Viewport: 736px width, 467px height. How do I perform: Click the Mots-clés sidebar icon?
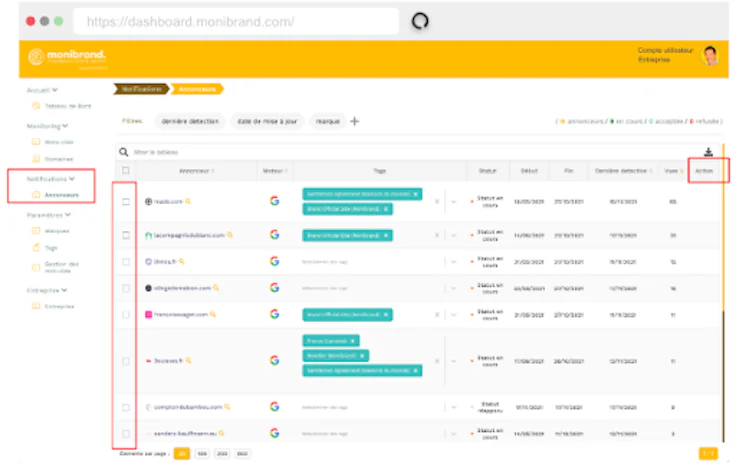pos(36,142)
